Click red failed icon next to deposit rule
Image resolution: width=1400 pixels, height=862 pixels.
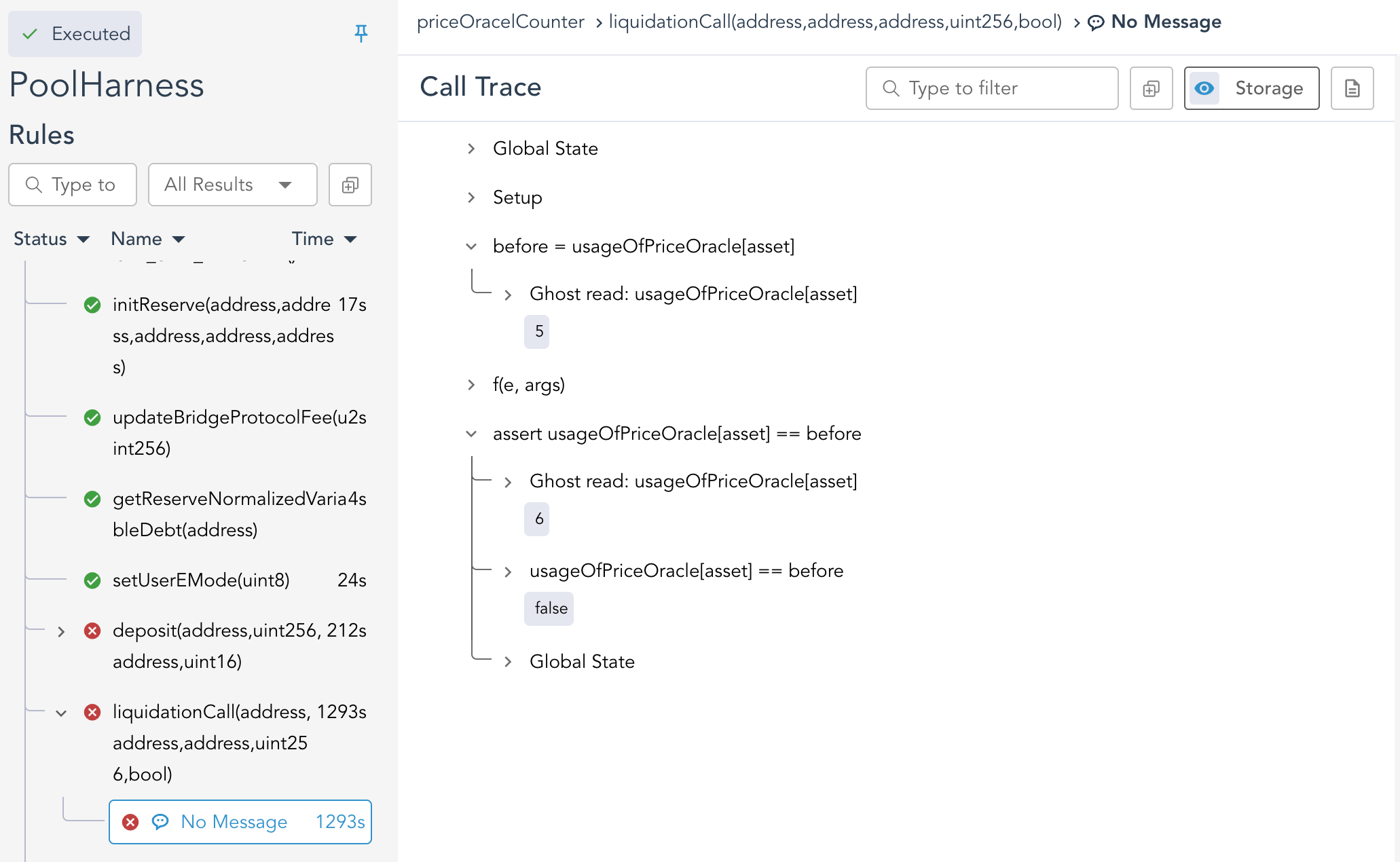(92, 631)
